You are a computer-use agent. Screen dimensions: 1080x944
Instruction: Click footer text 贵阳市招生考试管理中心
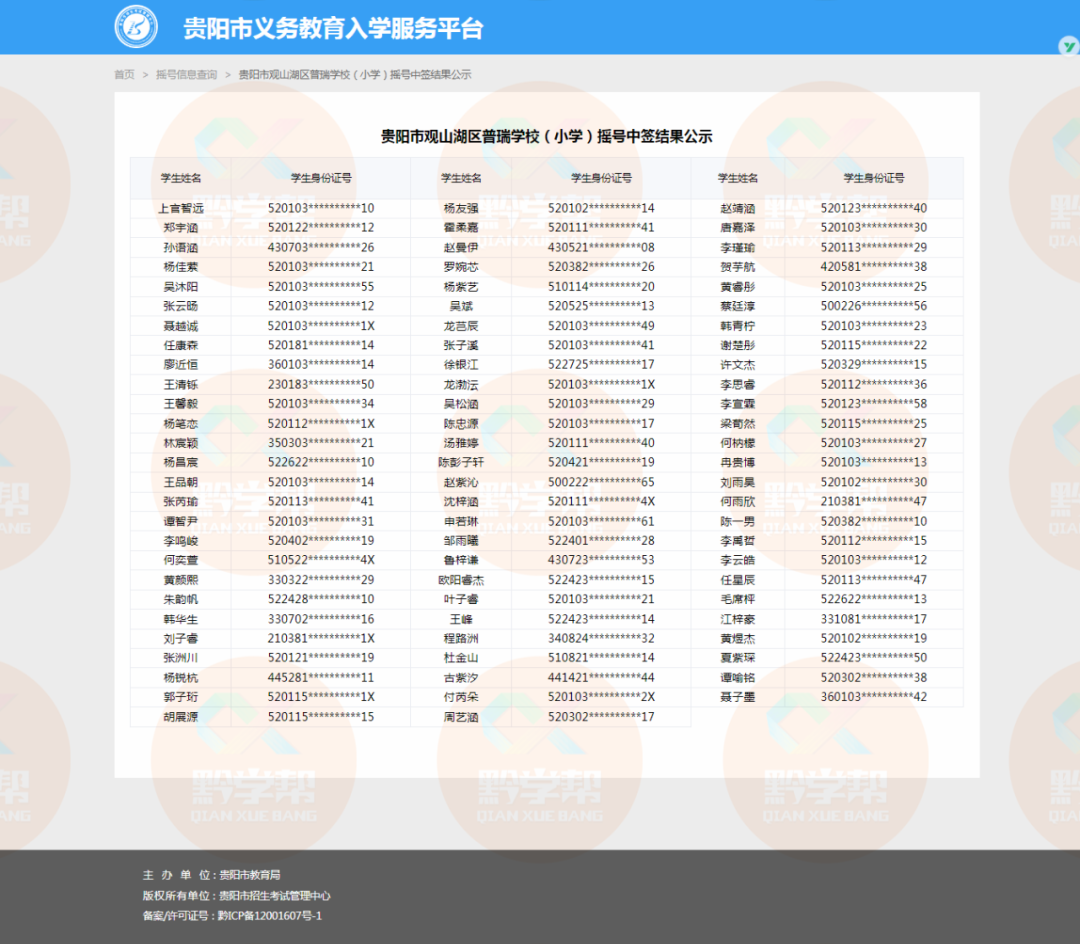coord(275,896)
